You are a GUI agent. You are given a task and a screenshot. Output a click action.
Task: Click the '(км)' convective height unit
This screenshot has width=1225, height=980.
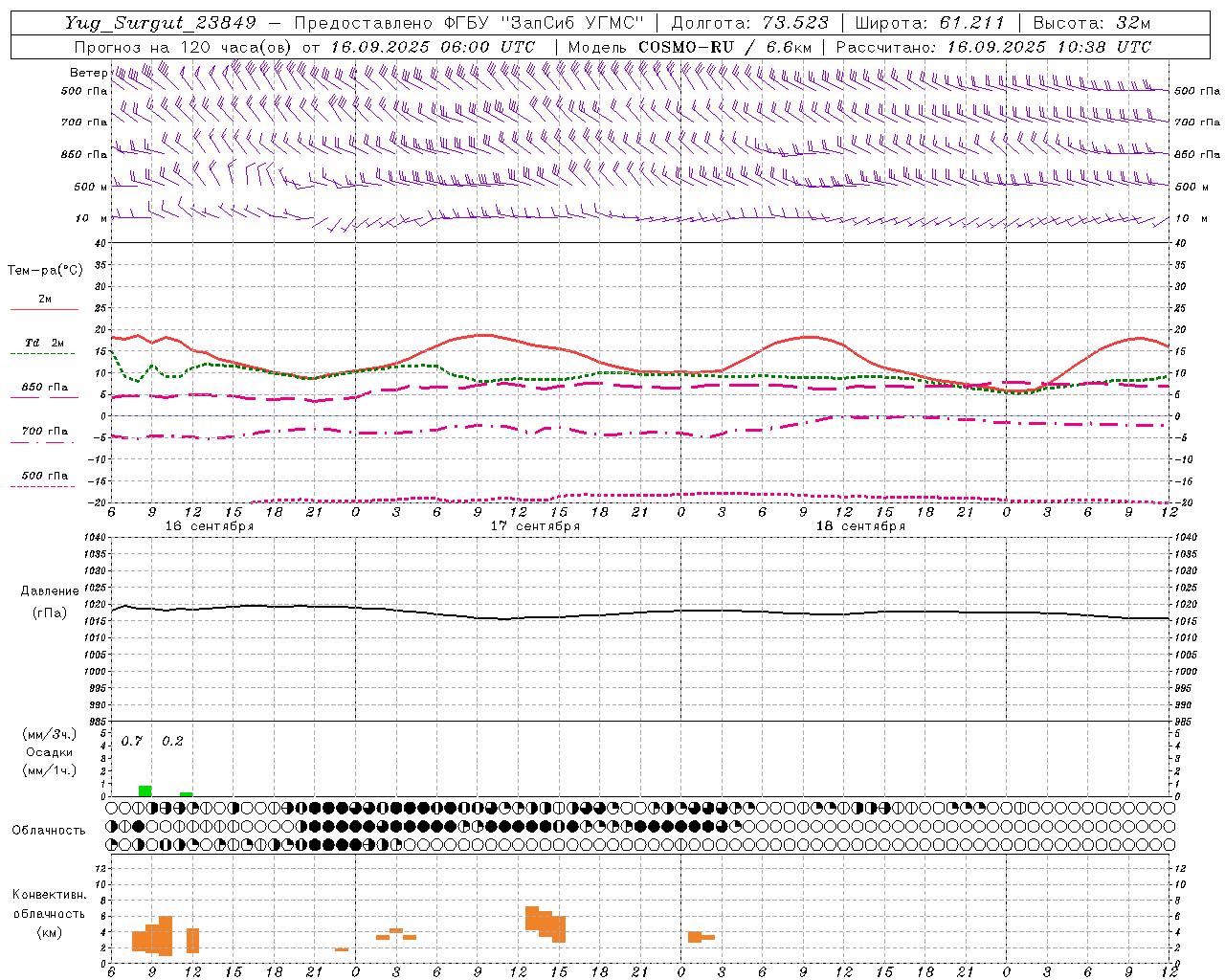(x=49, y=932)
